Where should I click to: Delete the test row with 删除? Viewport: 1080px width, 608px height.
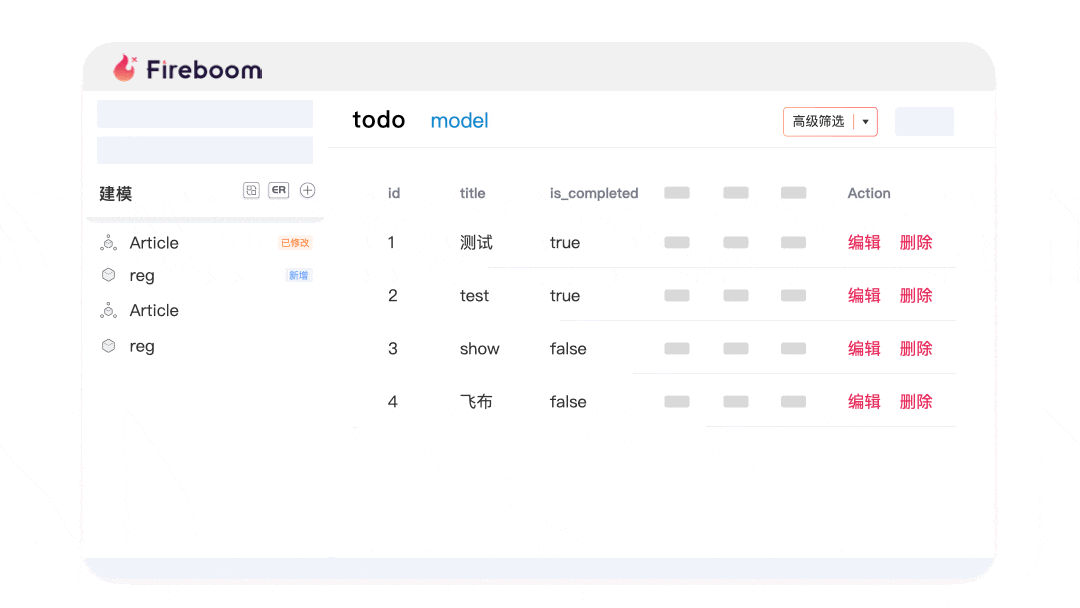[916, 295]
